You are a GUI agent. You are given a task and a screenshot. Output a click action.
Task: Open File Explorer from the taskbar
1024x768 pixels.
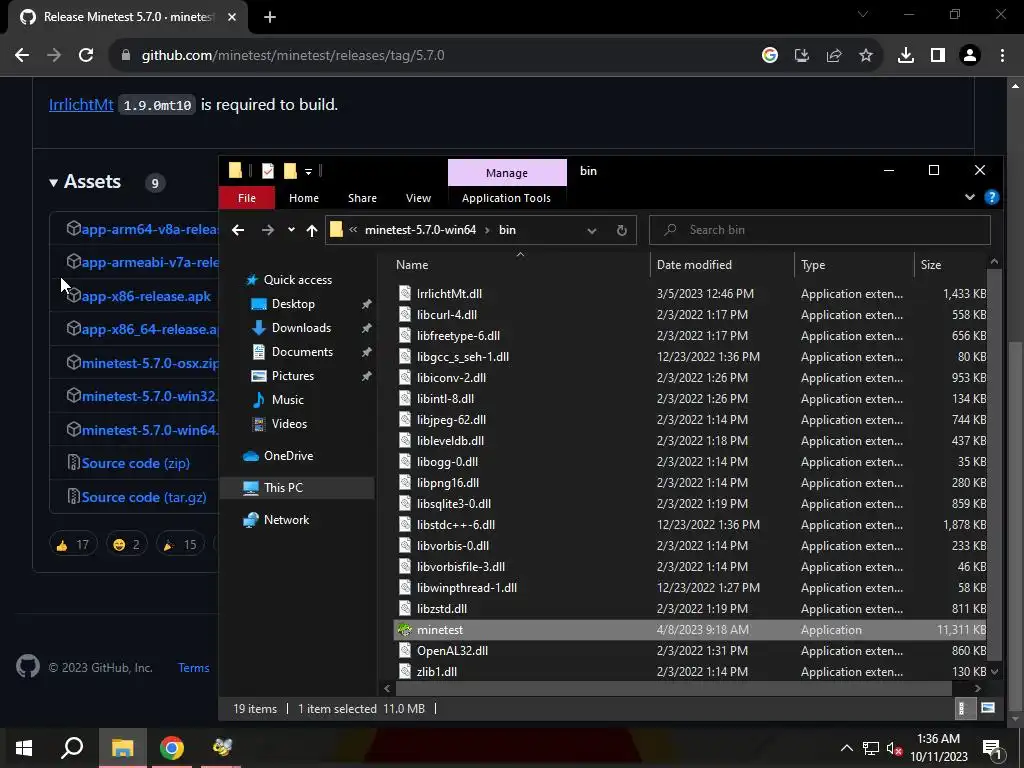tap(122, 748)
